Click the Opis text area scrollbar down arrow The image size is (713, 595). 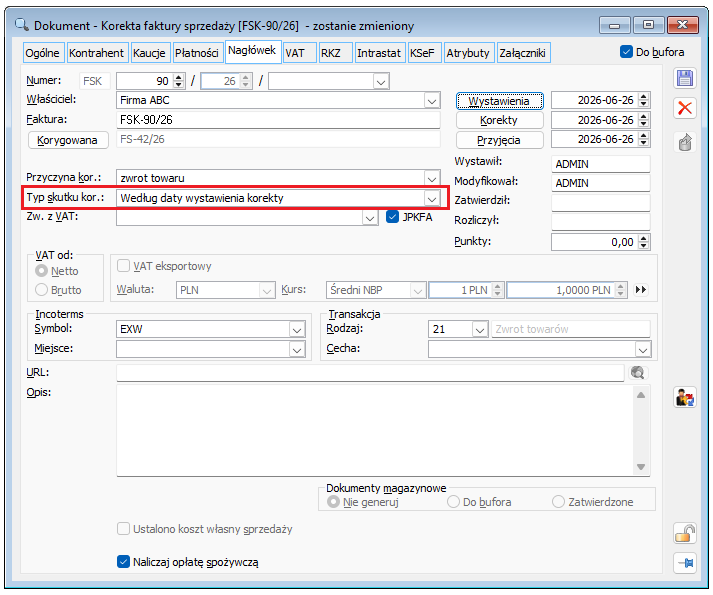click(641, 467)
